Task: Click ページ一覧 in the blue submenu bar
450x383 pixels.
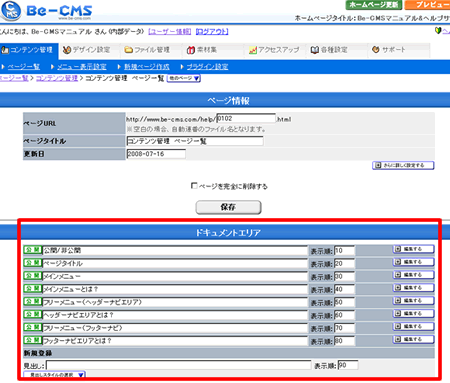Action: 23,67
